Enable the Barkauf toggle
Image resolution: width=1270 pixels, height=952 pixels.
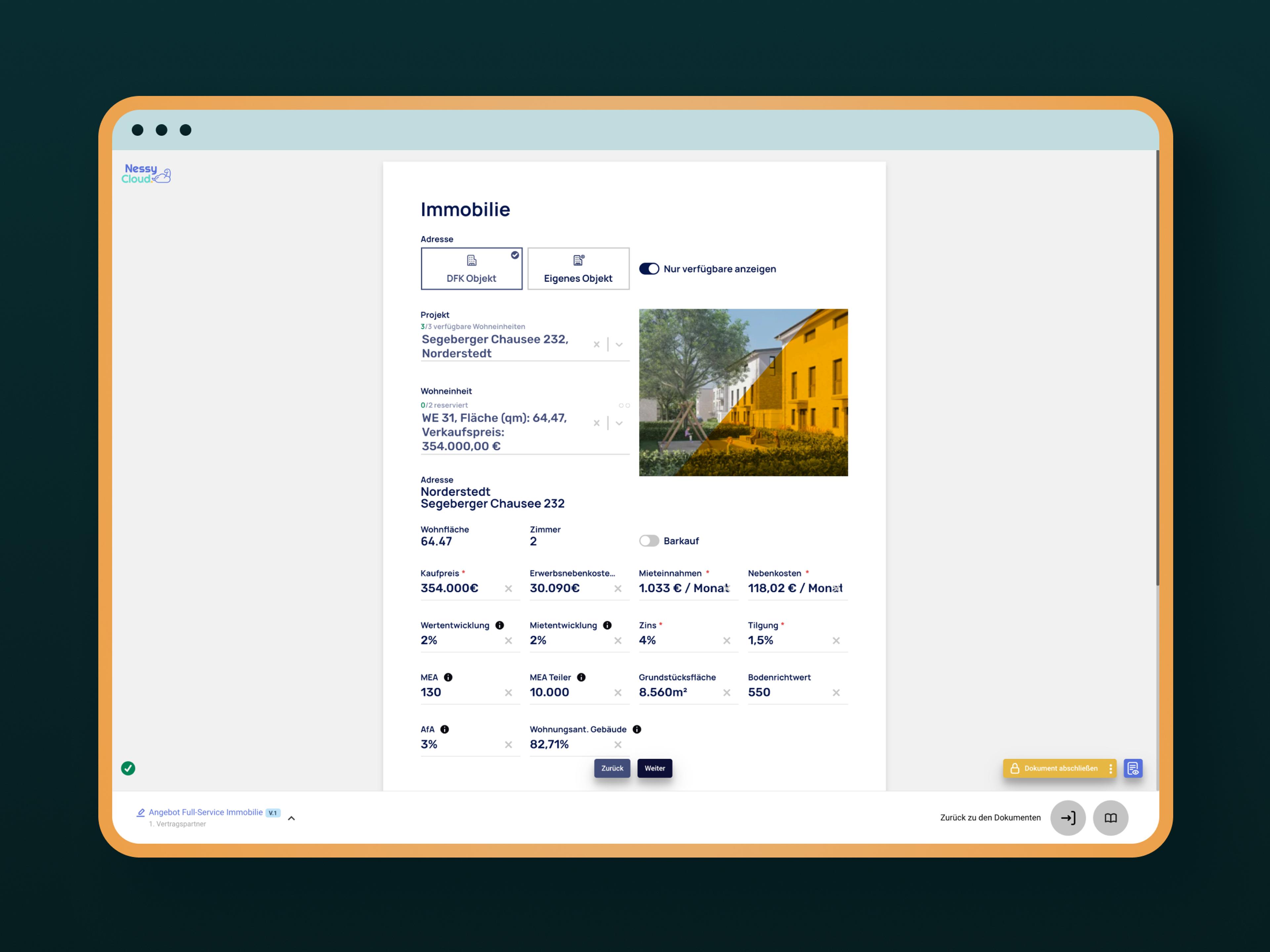[649, 541]
